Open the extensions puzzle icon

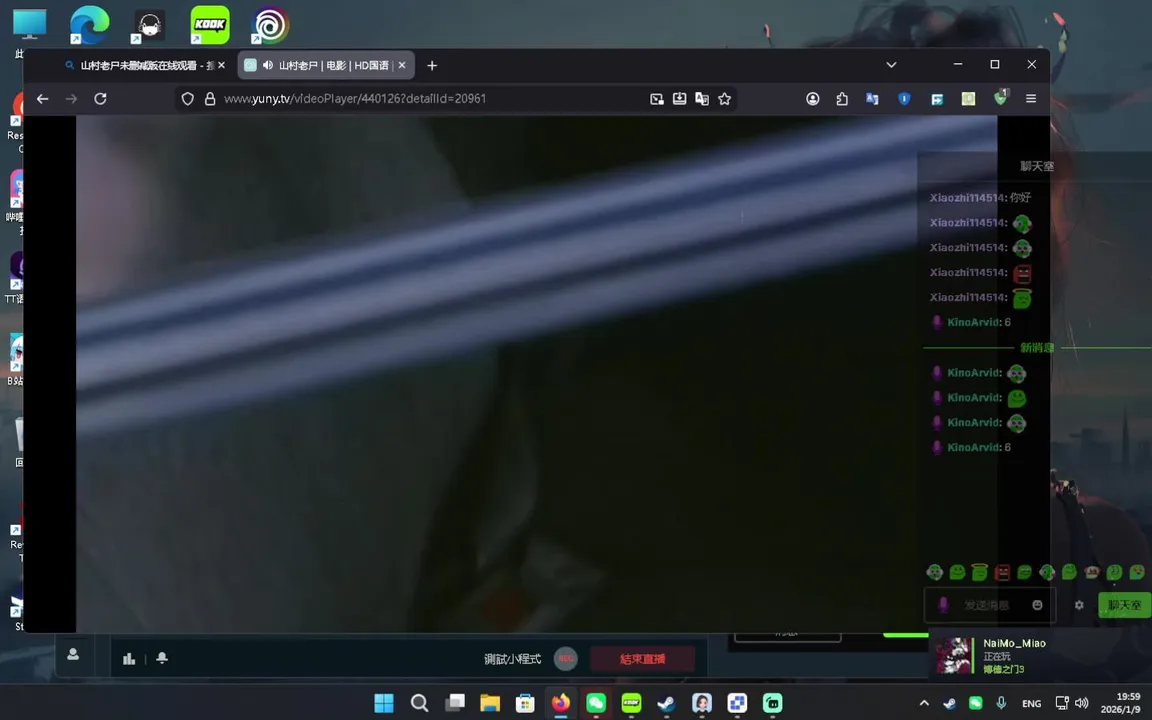click(842, 98)
